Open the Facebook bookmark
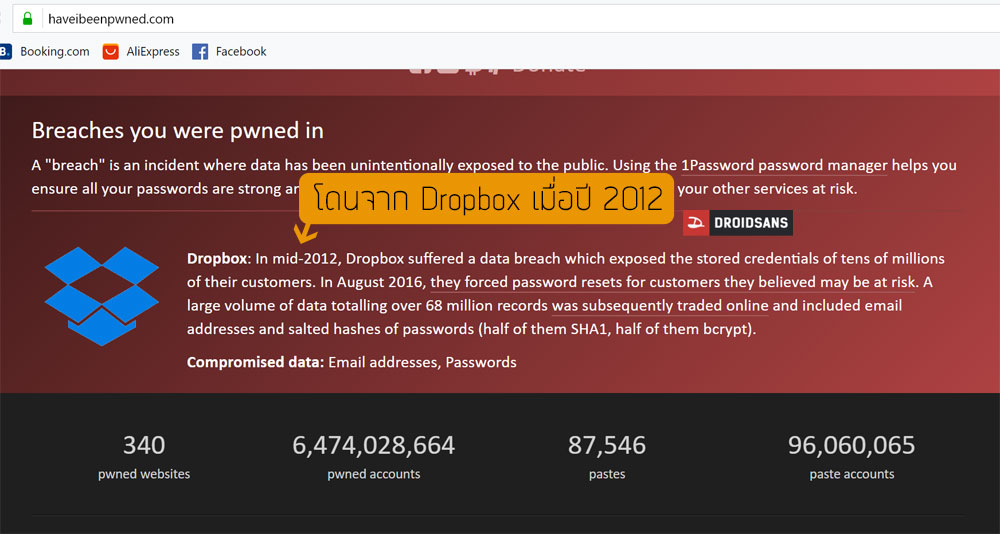The image size is (1000, 534). pos(230,52)
